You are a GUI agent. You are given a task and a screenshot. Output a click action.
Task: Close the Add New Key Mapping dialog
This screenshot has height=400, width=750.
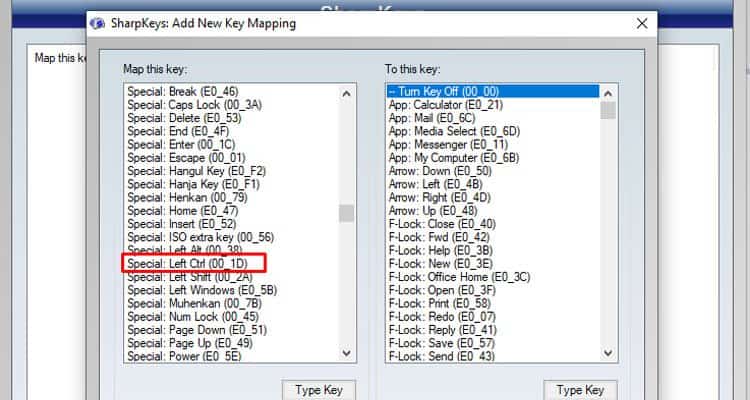642,23
